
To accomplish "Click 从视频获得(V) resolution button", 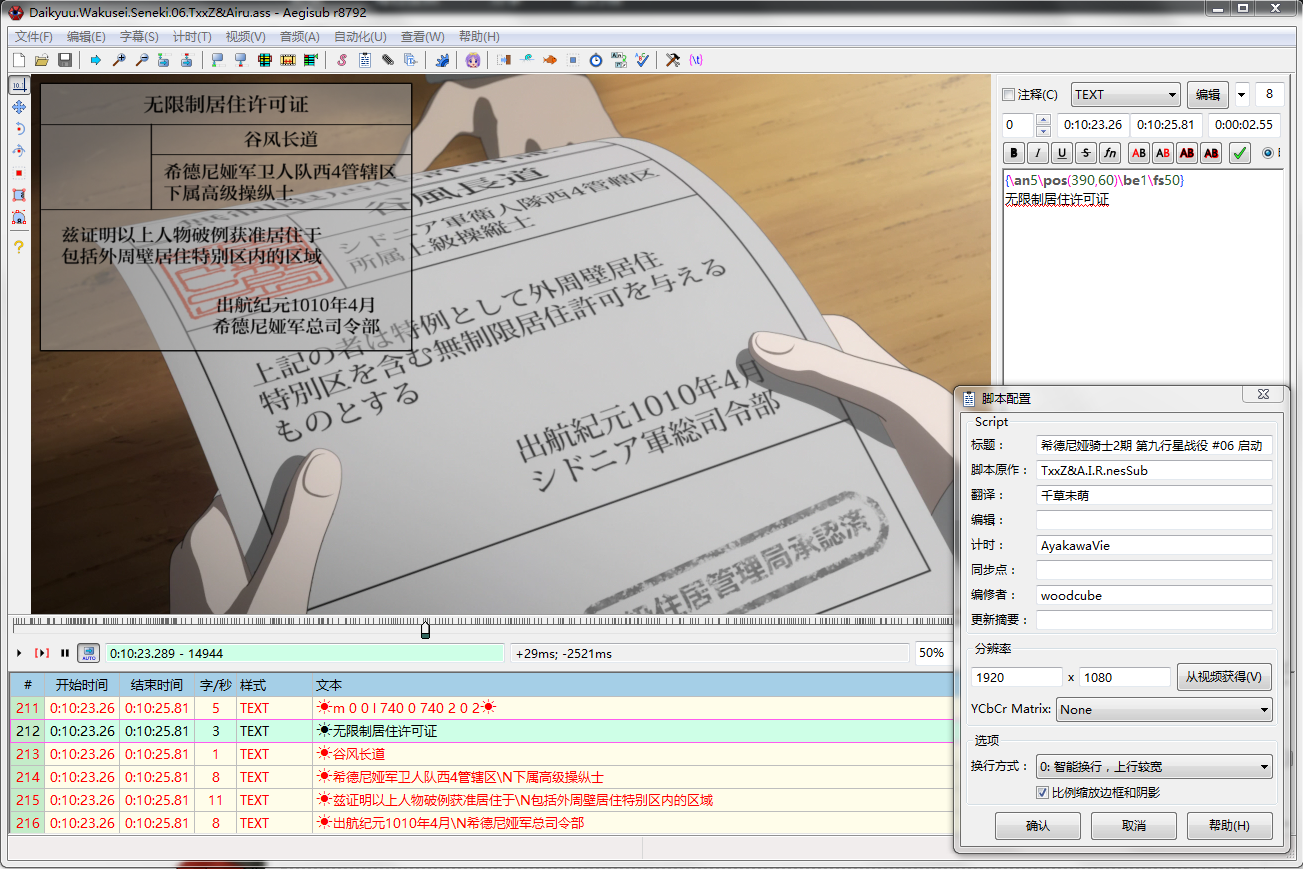I will coord(1224,677).
